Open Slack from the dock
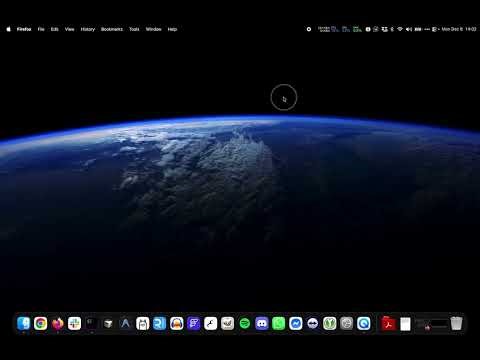 click(74, 323)
